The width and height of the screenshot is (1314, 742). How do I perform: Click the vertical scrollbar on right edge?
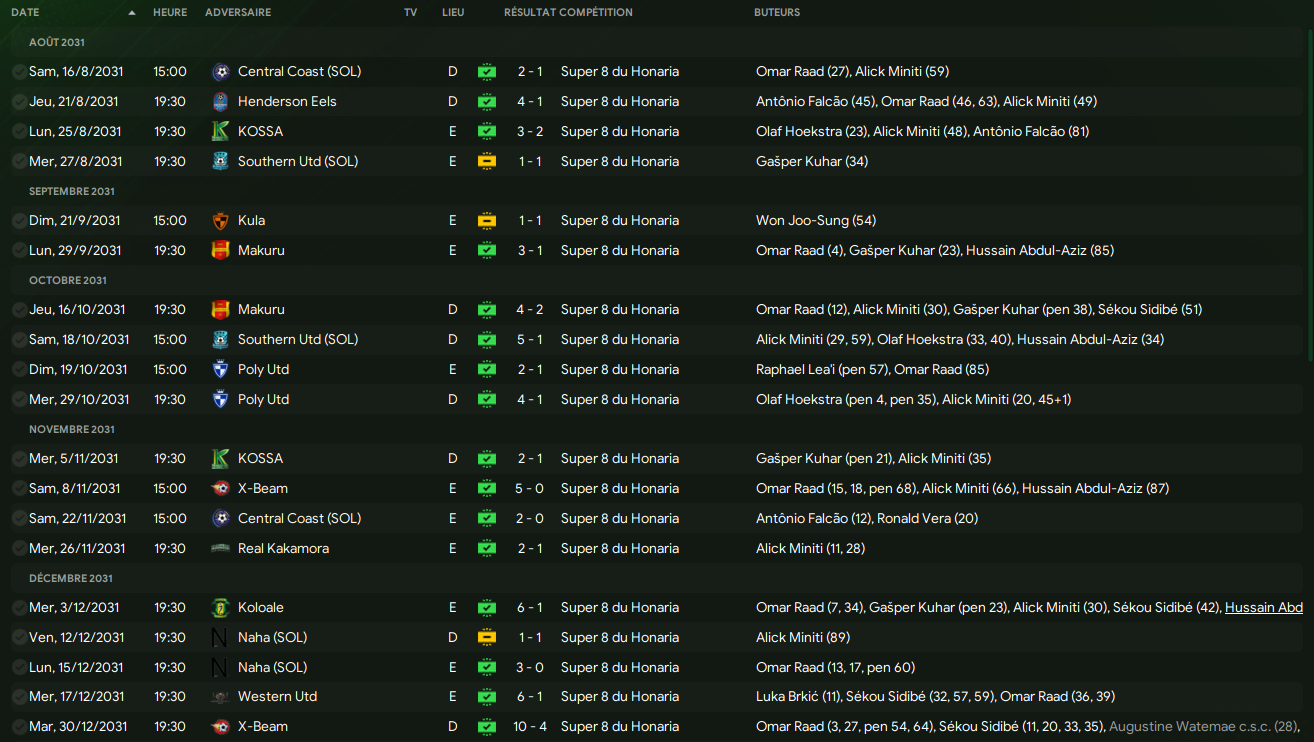[x=1309, y=300]
